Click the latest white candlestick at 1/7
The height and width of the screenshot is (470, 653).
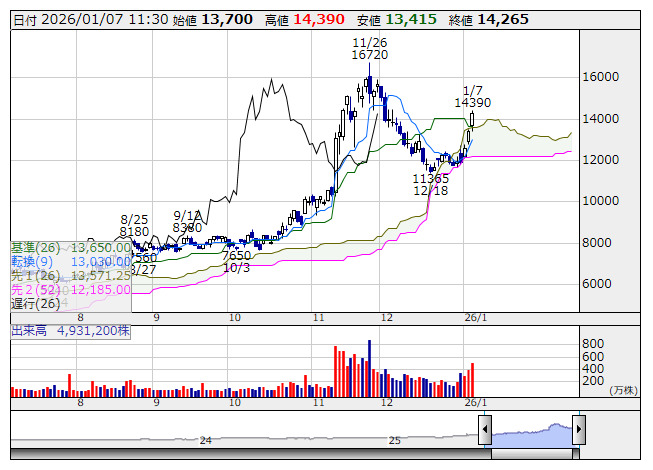point(472,119)
